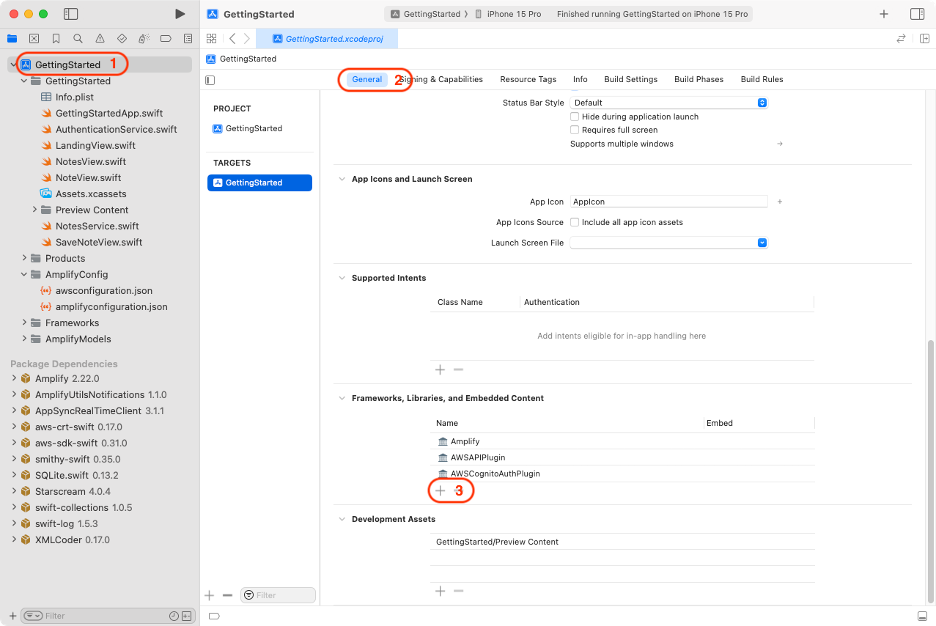The height and width of the screenshot is (626, 936).
Task: Open the Source Control navigator icon
Action: [34, 39]
